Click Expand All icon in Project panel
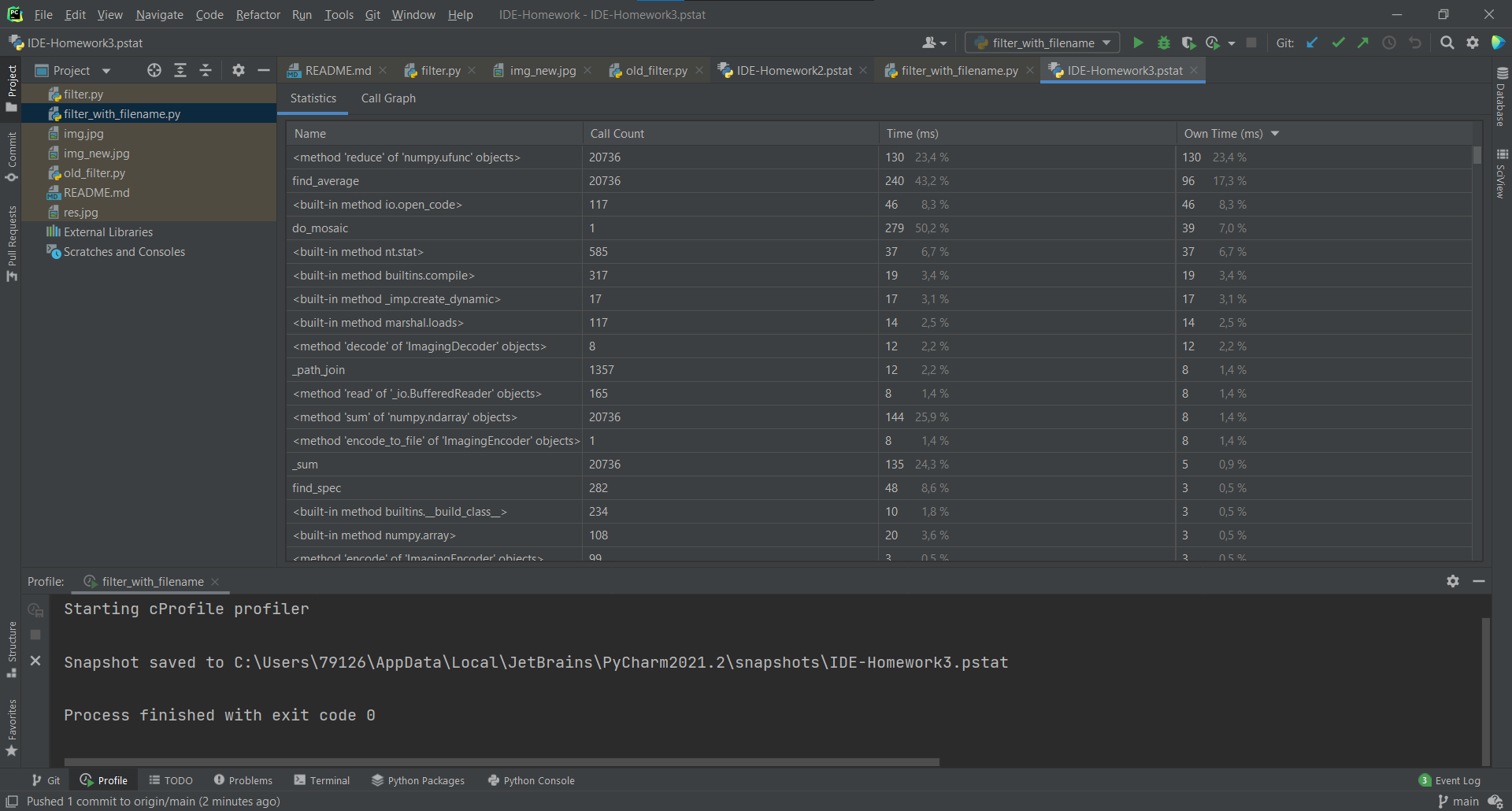The height and width of the screenshot is (811, 1512). click(x=180, y=71)
